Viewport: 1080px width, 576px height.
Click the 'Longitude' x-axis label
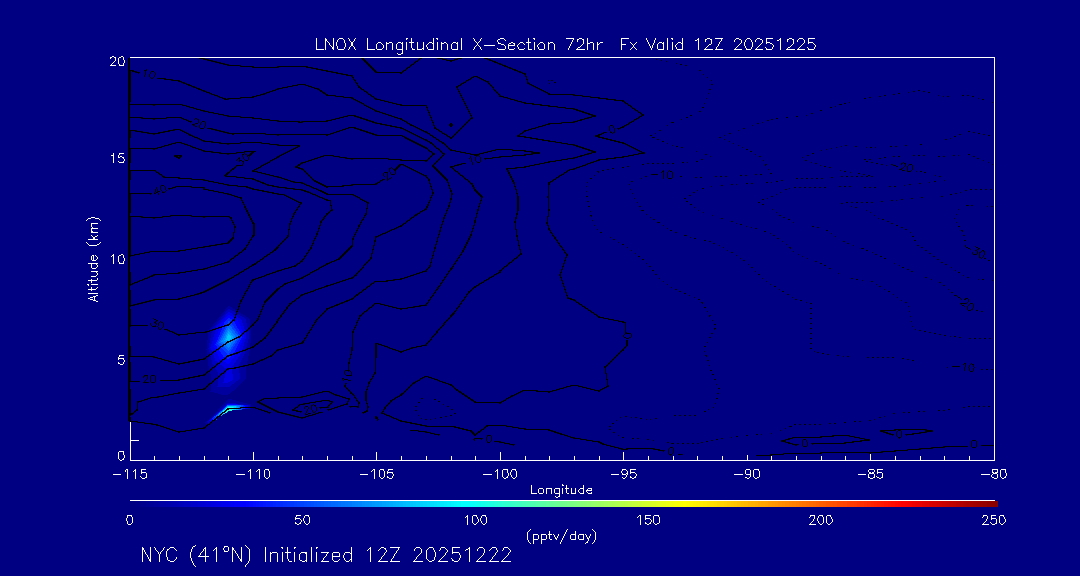563,490
